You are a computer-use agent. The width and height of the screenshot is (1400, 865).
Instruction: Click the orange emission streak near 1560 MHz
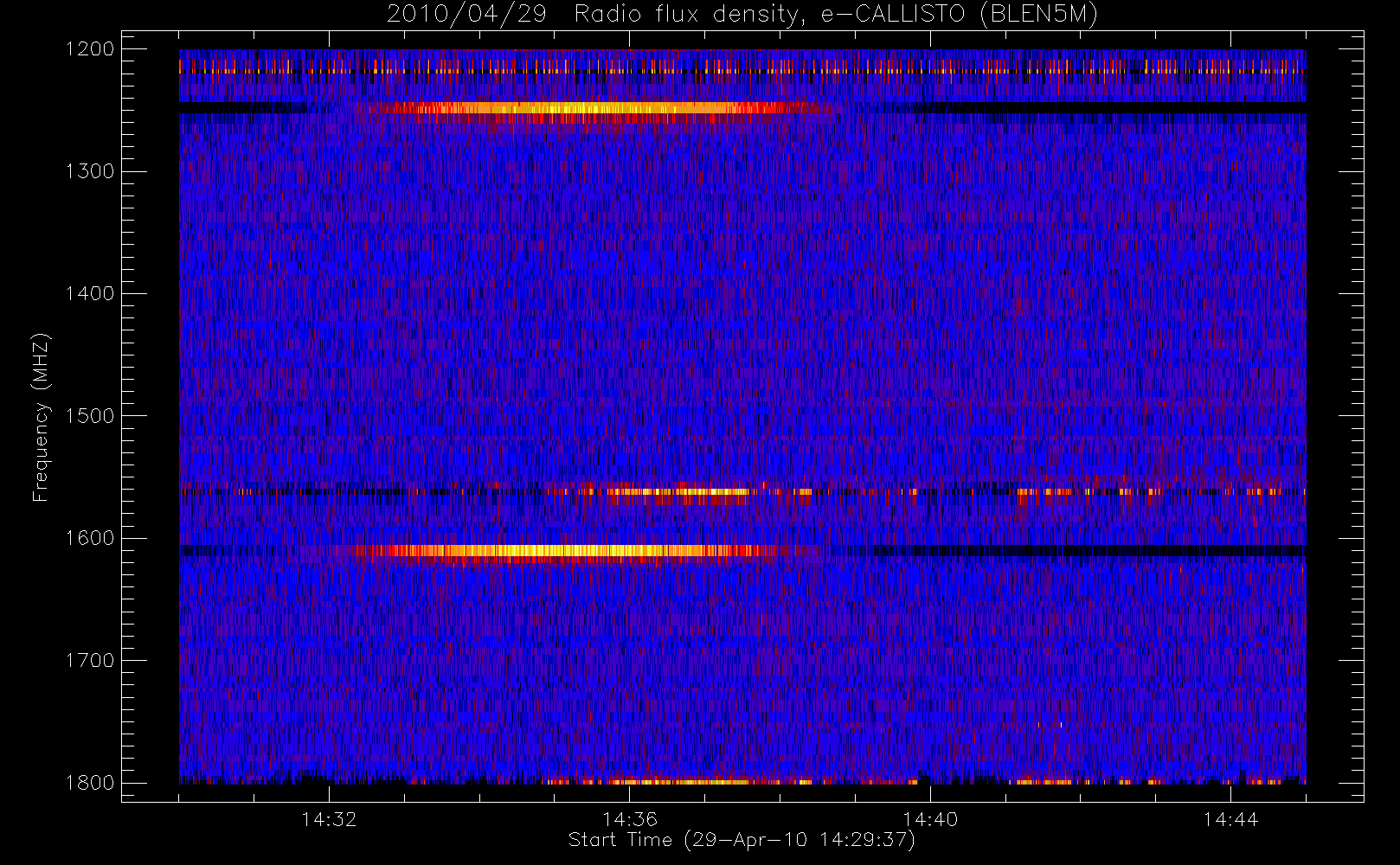(679, 491)
